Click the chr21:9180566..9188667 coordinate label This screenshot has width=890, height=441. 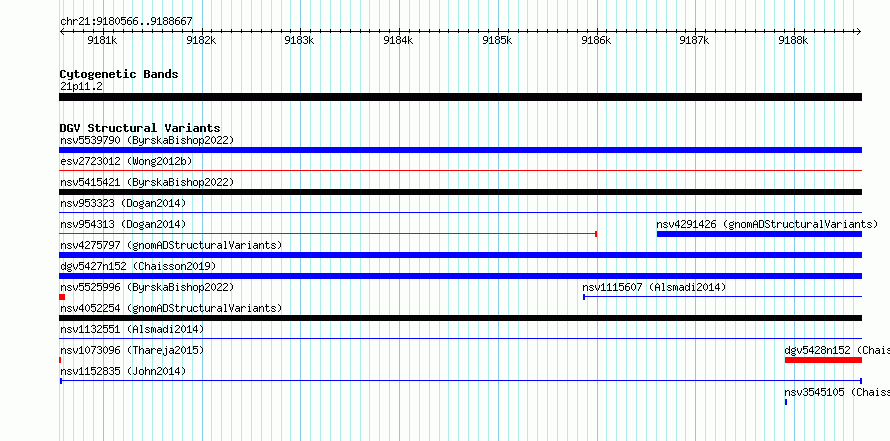pyautogui.click(x=126, y=22)
